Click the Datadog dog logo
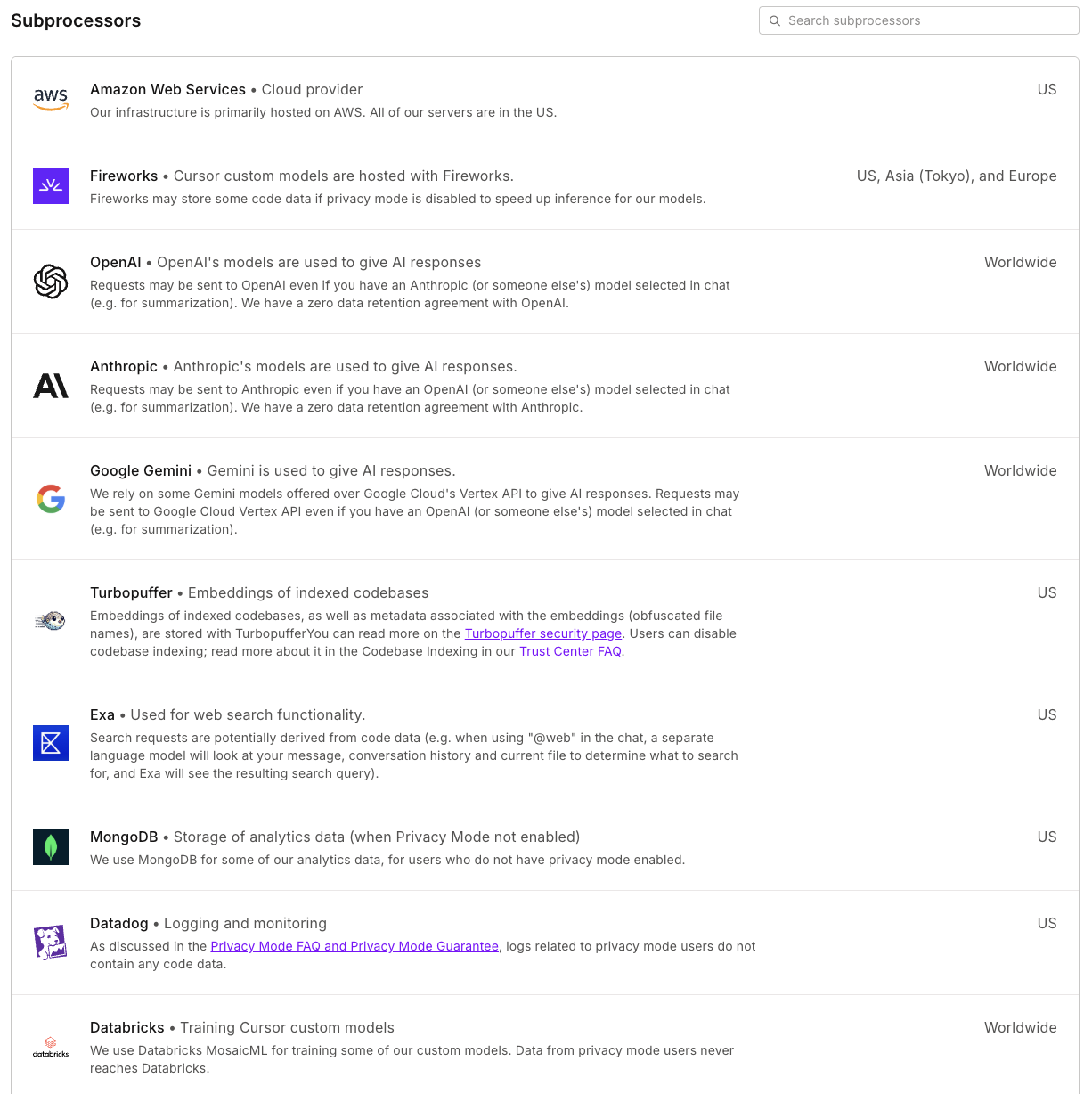Screen dimensions: 1092x1094 pos(51,942)
